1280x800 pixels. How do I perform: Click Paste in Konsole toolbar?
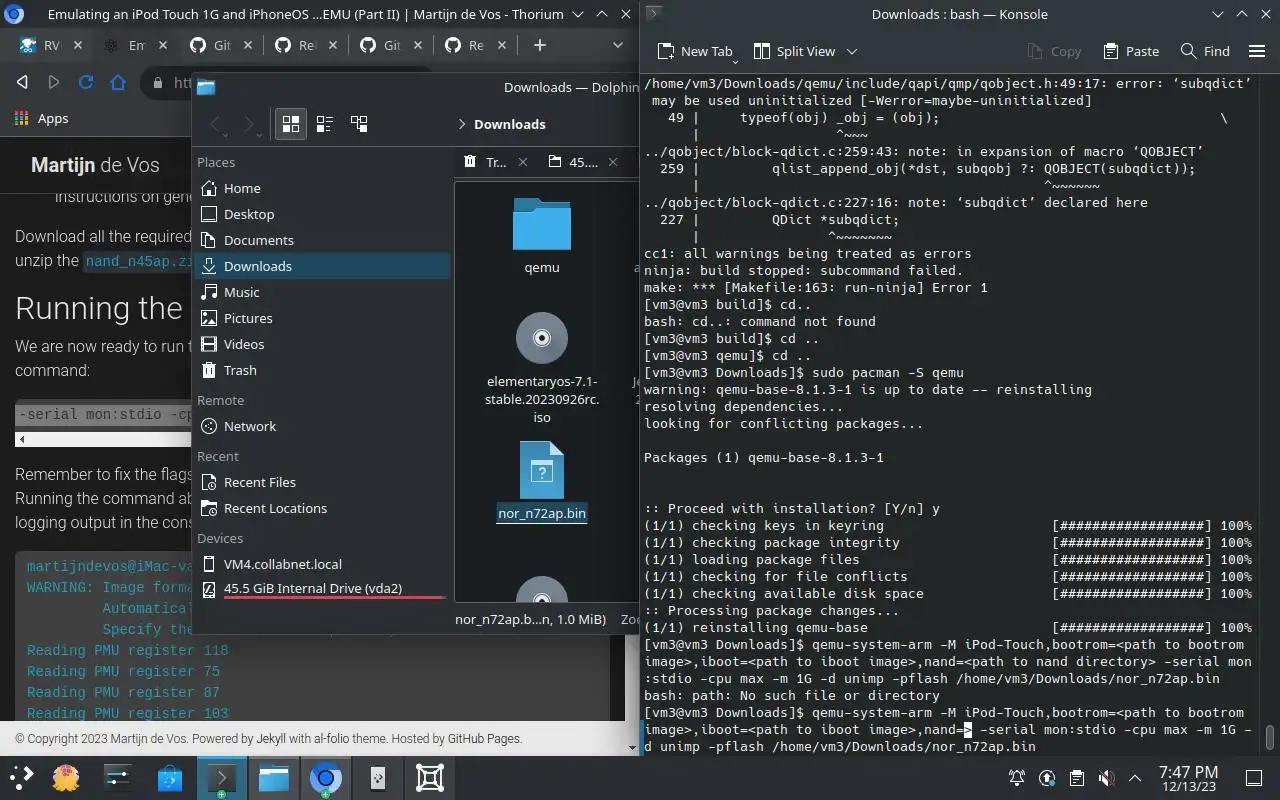click(x=1131, y=51)
